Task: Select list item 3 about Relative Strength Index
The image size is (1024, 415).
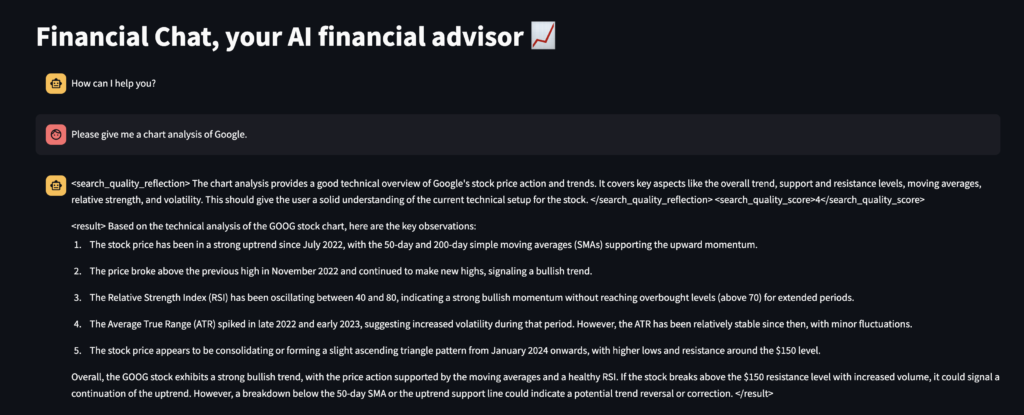Action: [463, 298]
